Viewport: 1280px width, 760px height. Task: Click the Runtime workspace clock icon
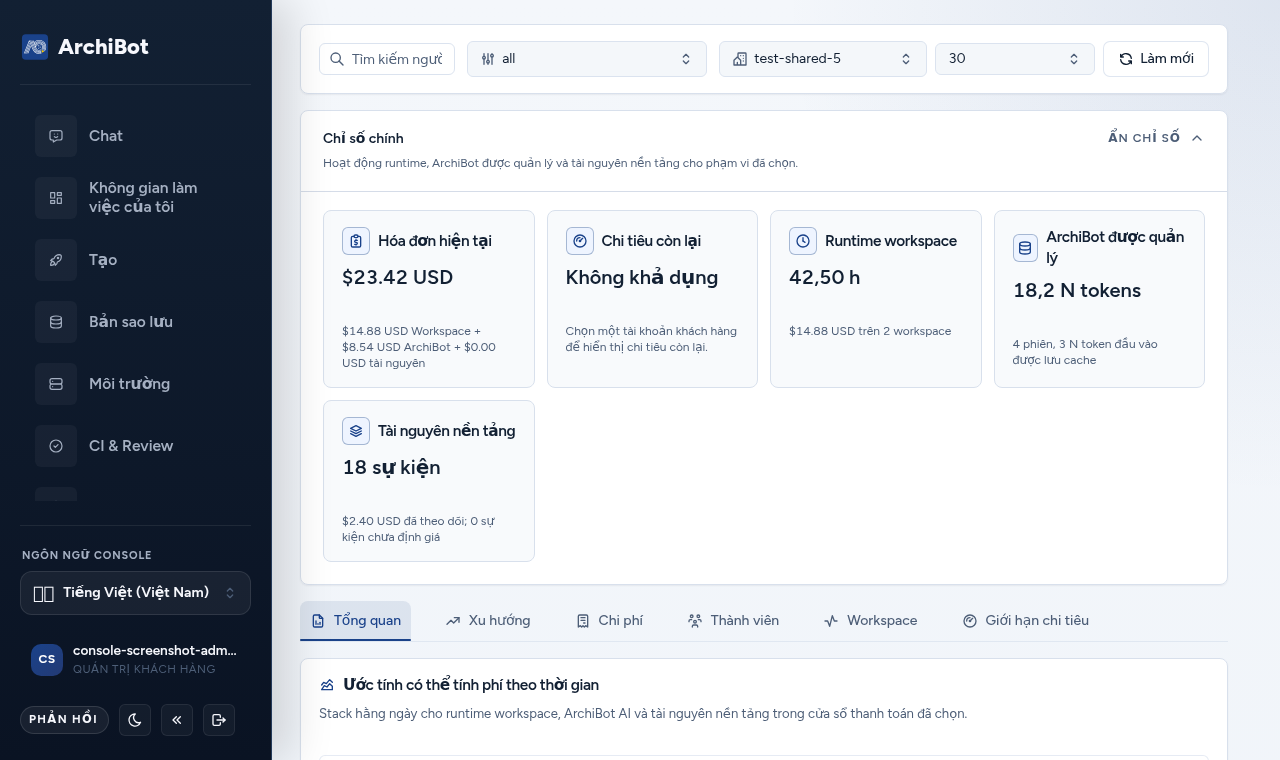point(803,241)
